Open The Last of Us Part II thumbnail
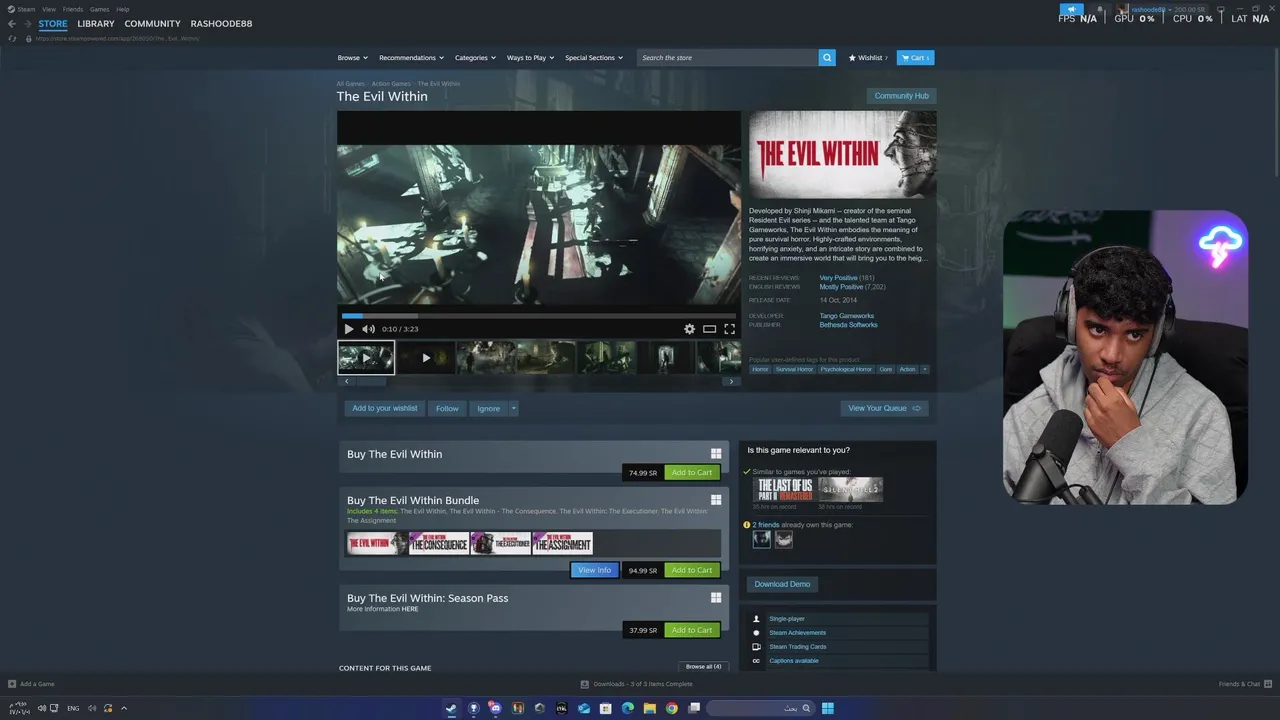The height and width of the screenshot is (720, 1280). click(x=784, y=489)
